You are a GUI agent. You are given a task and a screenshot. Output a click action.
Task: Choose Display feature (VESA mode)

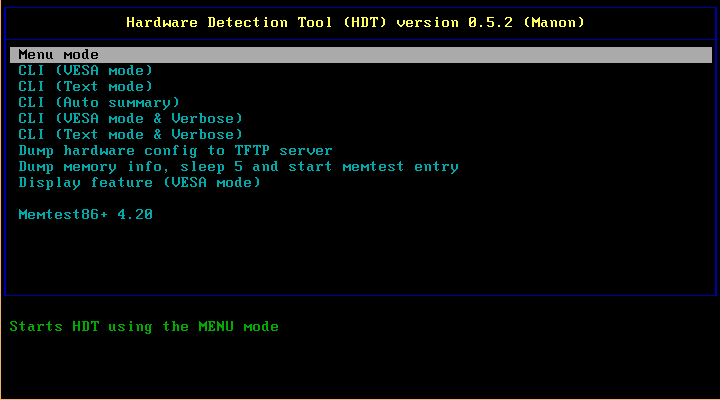140,183
